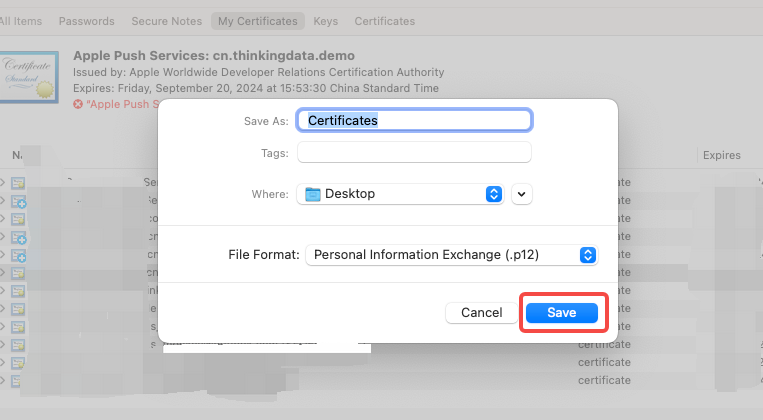Open the File Format popup menu
The height and width of the screenshot is (420, 763).
click(x=451, y=255)
